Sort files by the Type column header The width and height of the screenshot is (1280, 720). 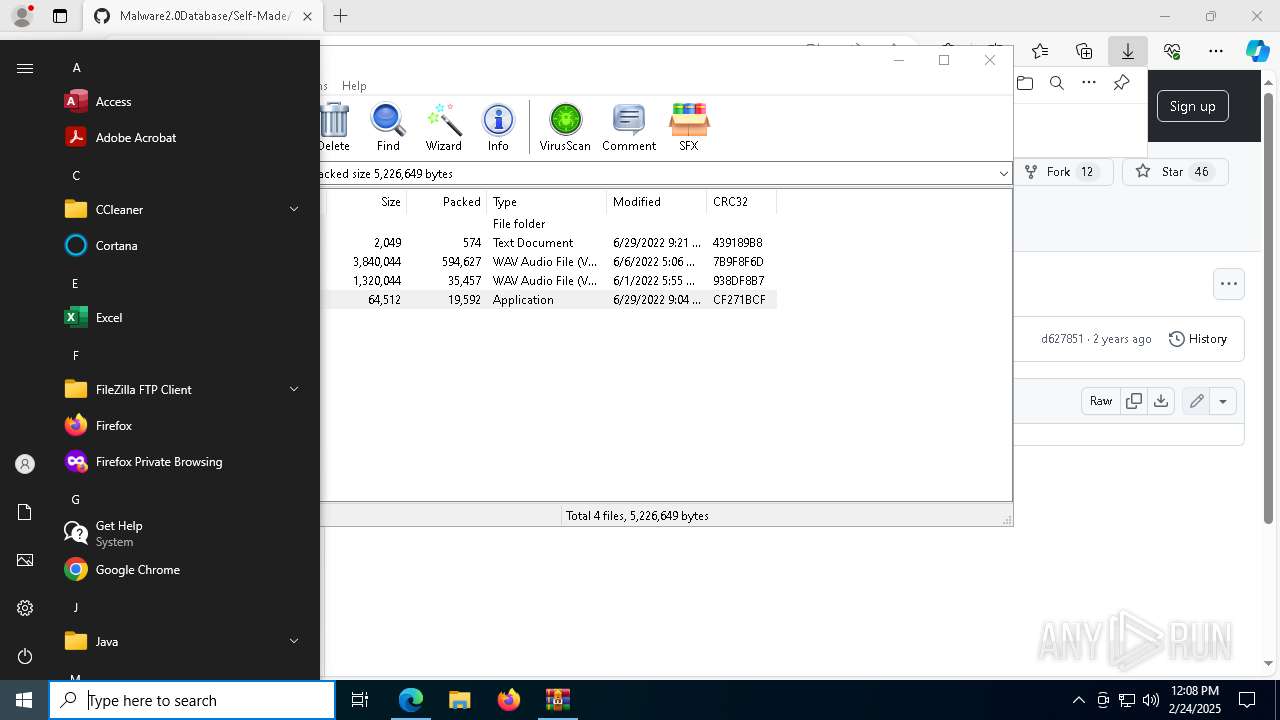tap(546, 202)
